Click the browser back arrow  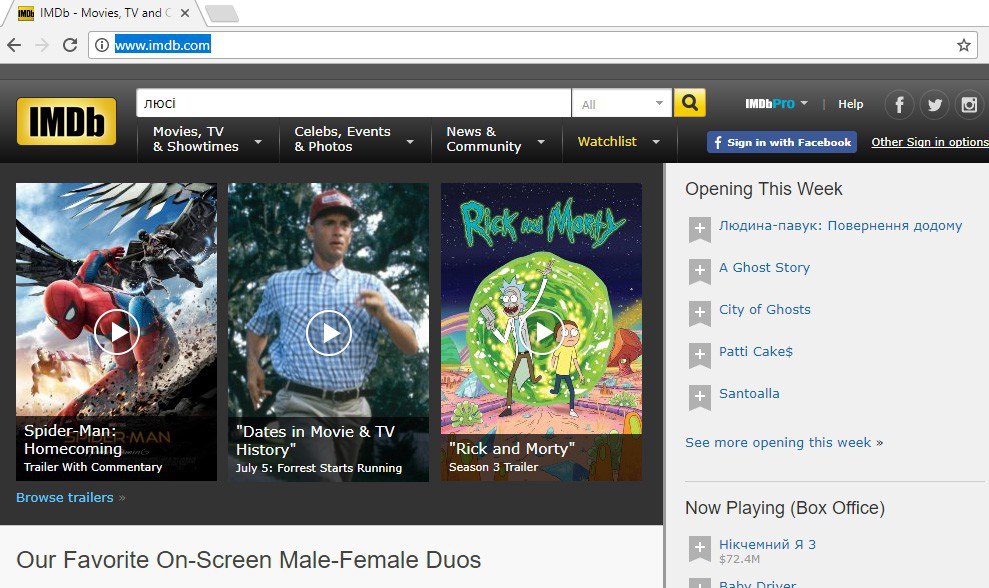click(14, 45)
